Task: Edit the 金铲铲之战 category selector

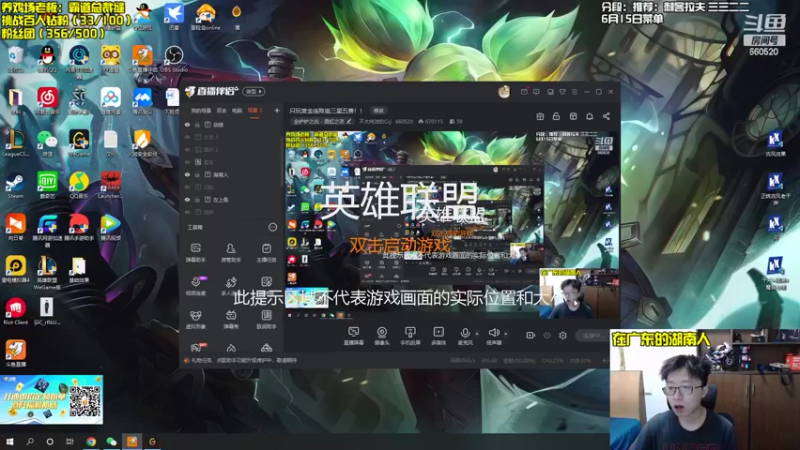Action: (x=322, y=121)
